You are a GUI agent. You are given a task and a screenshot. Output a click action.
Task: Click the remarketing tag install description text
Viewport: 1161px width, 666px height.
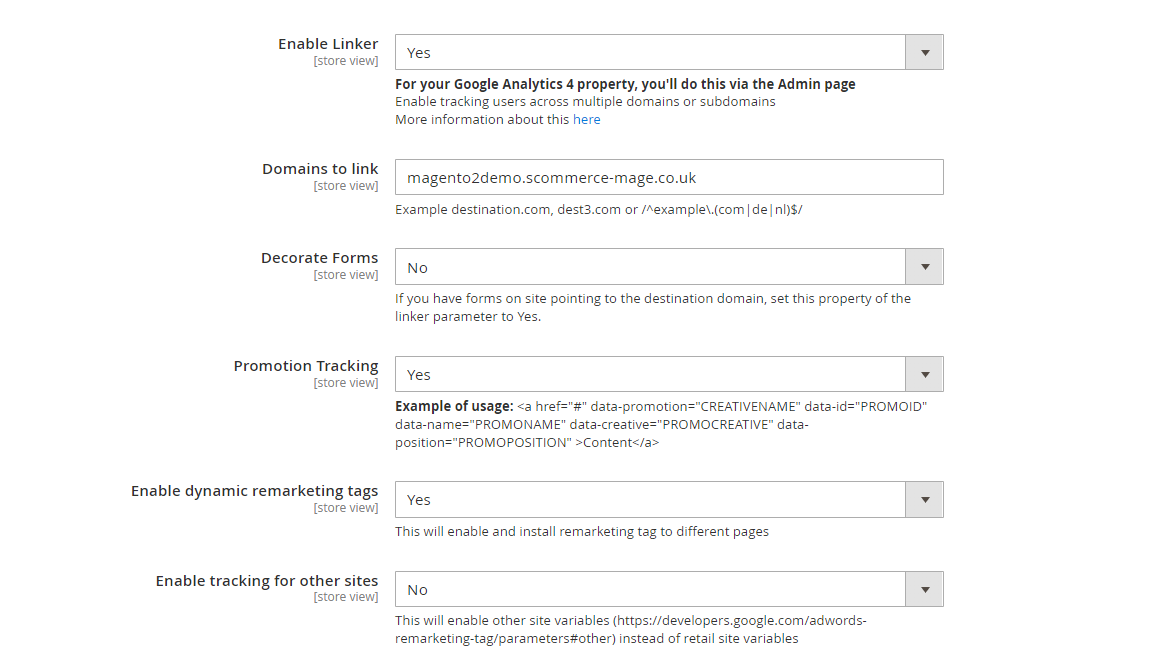[582, 532]
